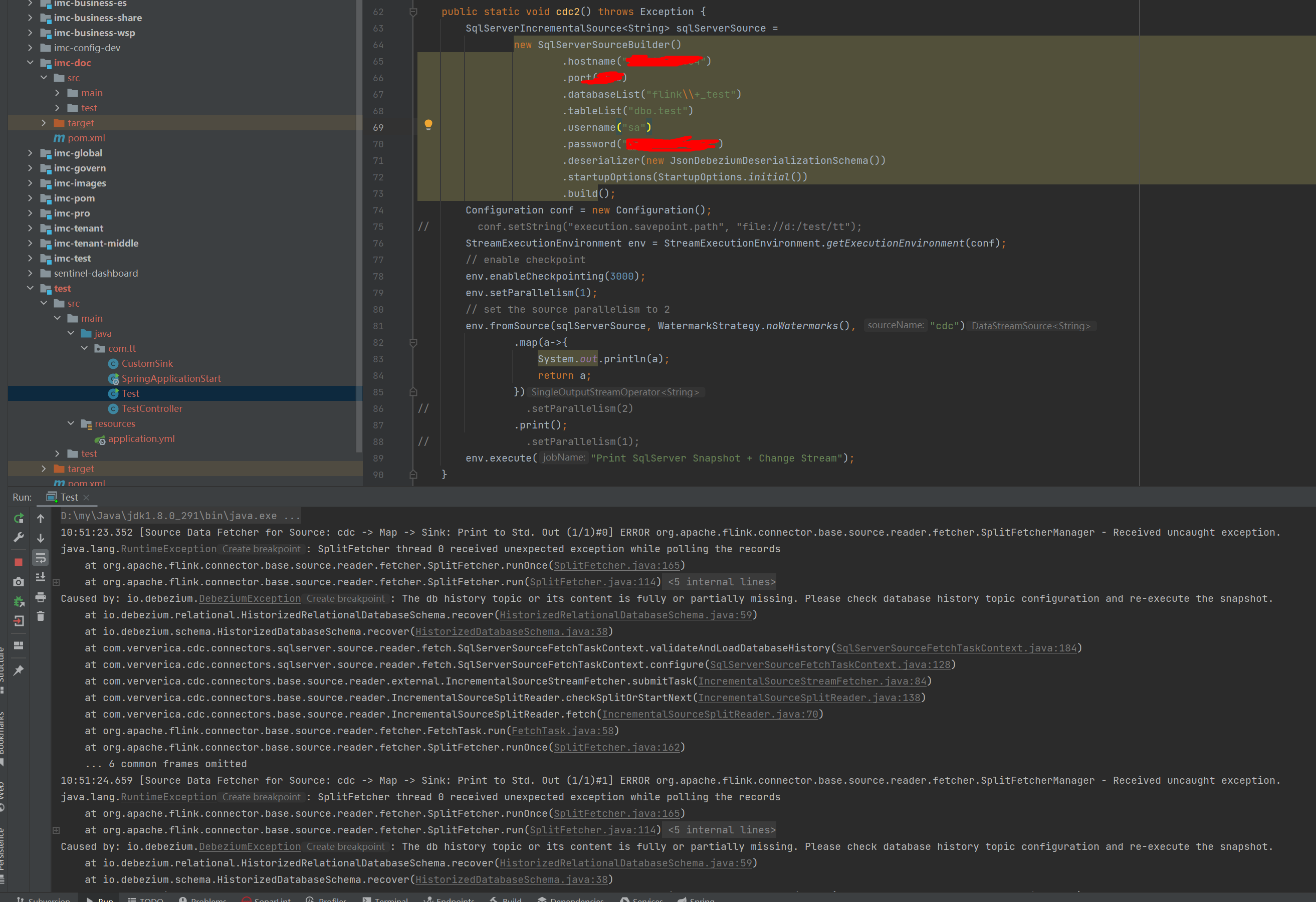Screen dimensions: 1316x902
Task: Toggle the soft-wrap button in console
Action: point(41,558)
